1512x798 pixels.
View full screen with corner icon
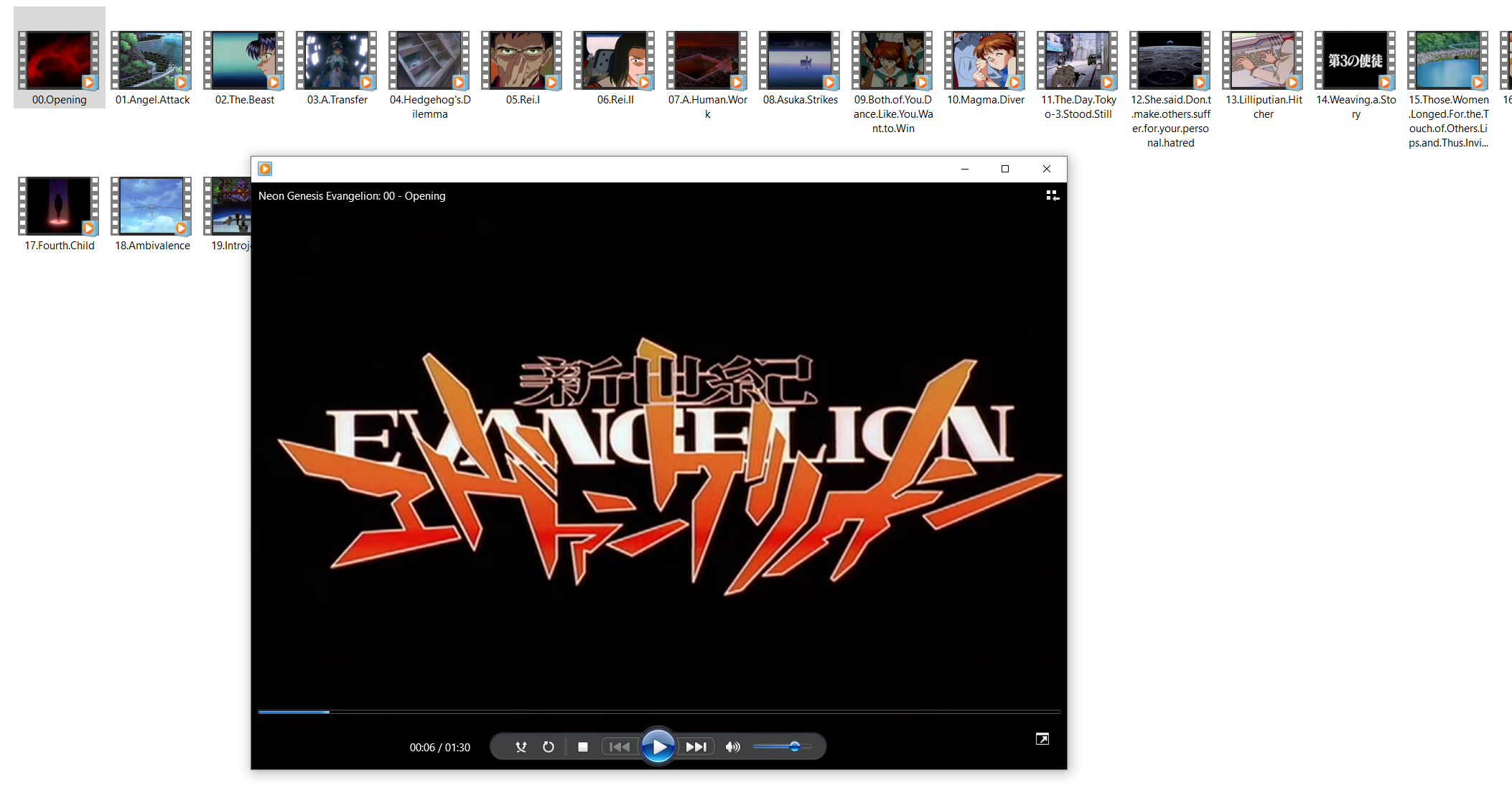[x=1042, y=739]
